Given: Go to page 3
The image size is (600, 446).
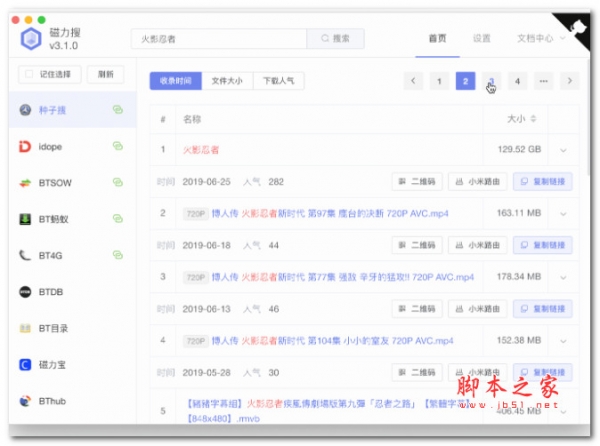Looking at the screenshot, I should (x=491, y=81).
